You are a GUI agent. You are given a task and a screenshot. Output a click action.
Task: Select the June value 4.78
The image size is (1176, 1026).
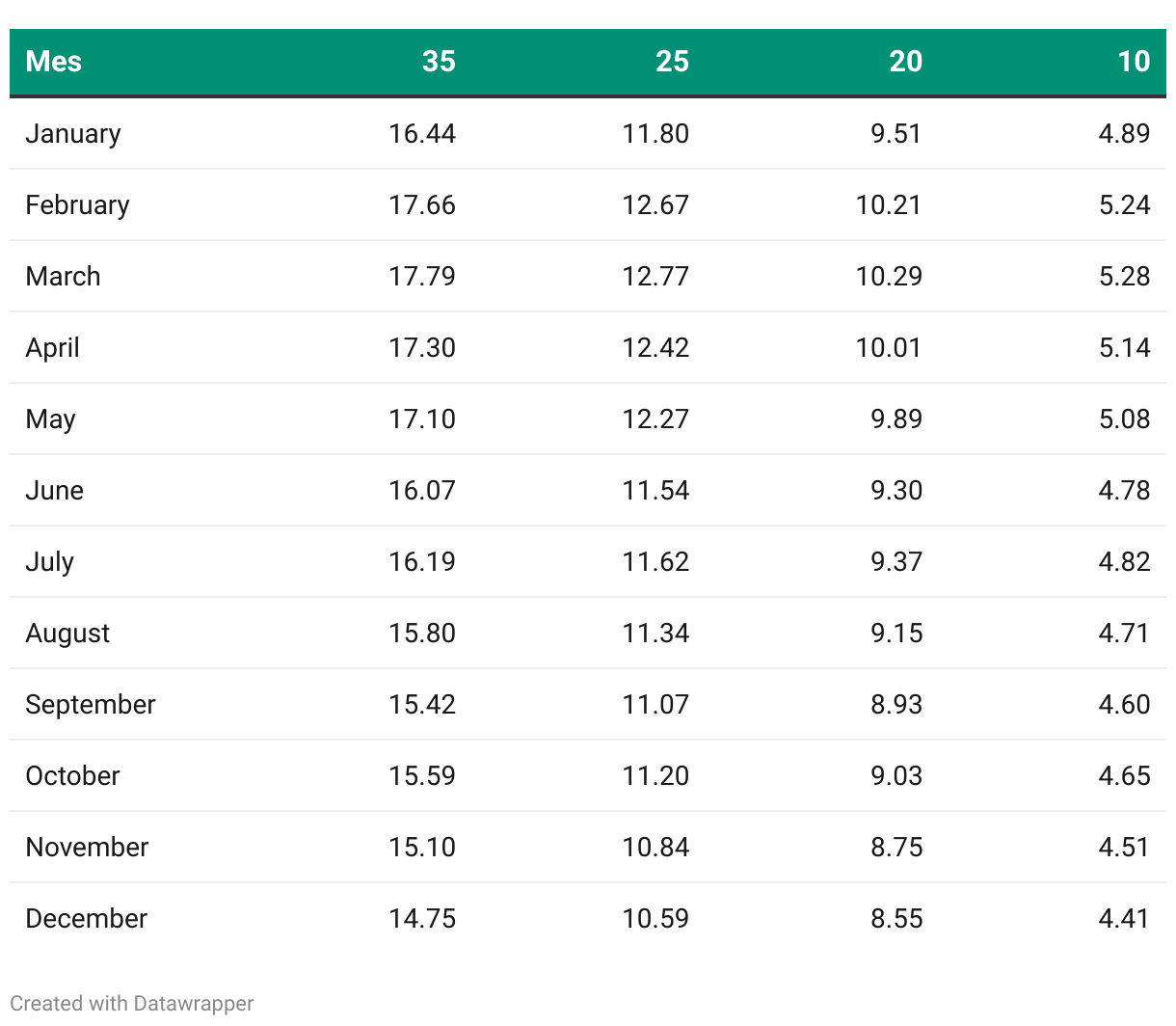tap(1124, 490)
